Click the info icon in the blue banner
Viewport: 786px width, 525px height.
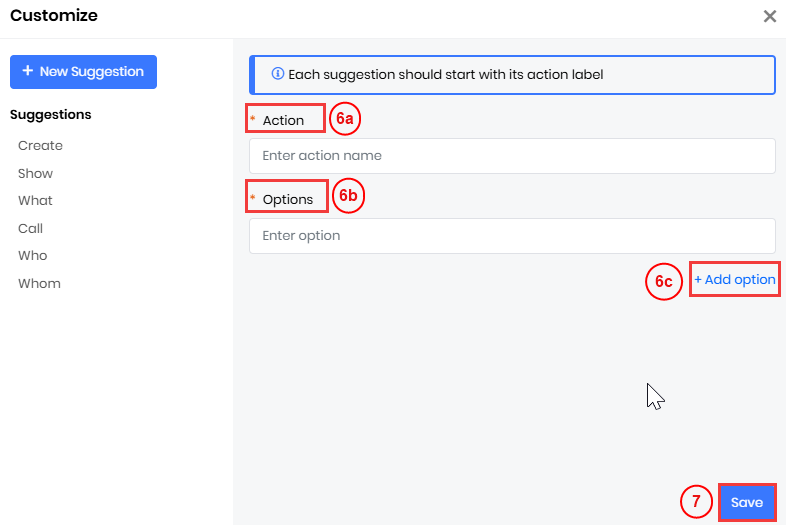pyautogui.click(x=277, y=74)
